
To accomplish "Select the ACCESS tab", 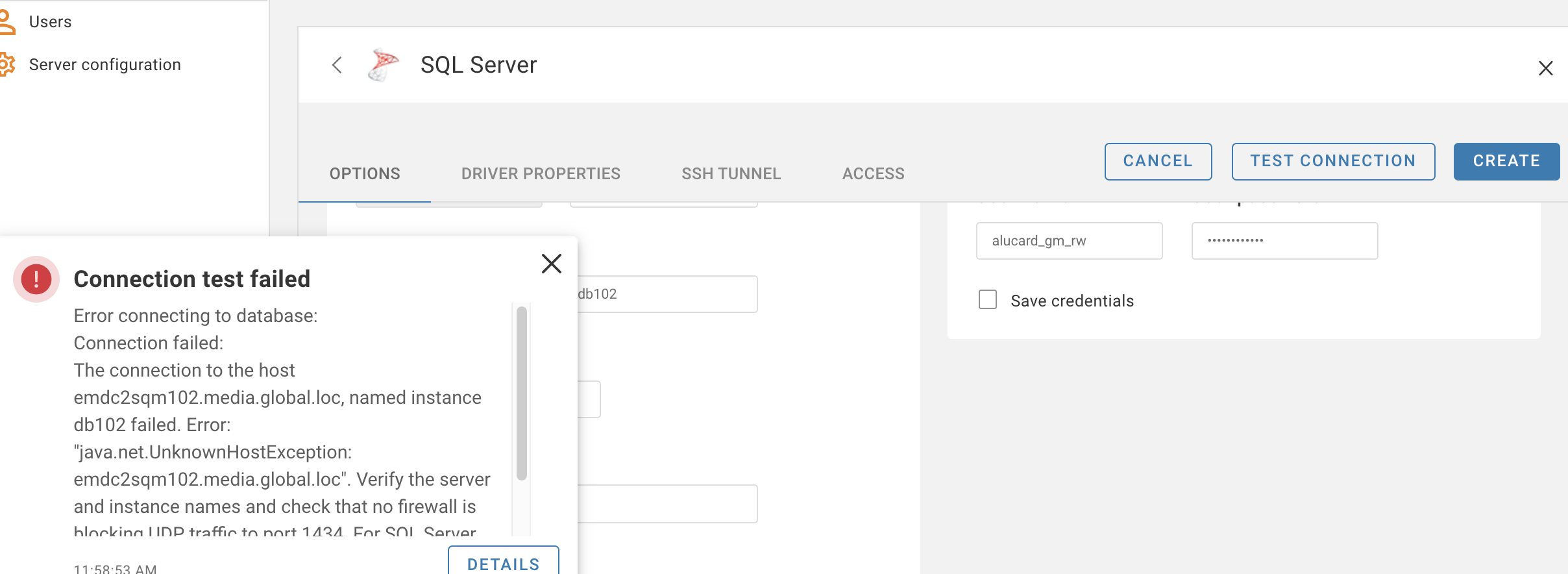I will tap(874, 173).
